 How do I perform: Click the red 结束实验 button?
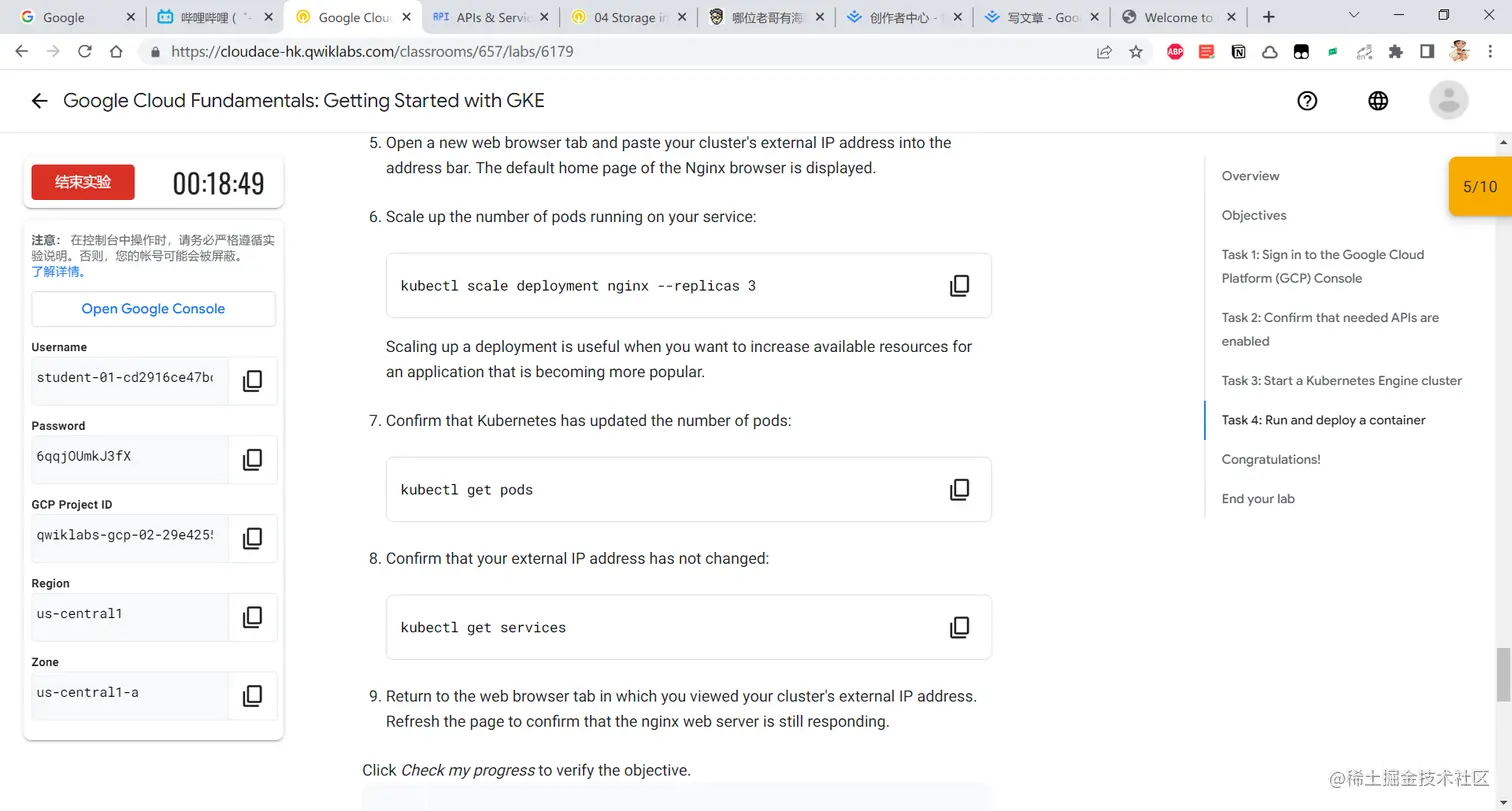click(x=83, y=182)
